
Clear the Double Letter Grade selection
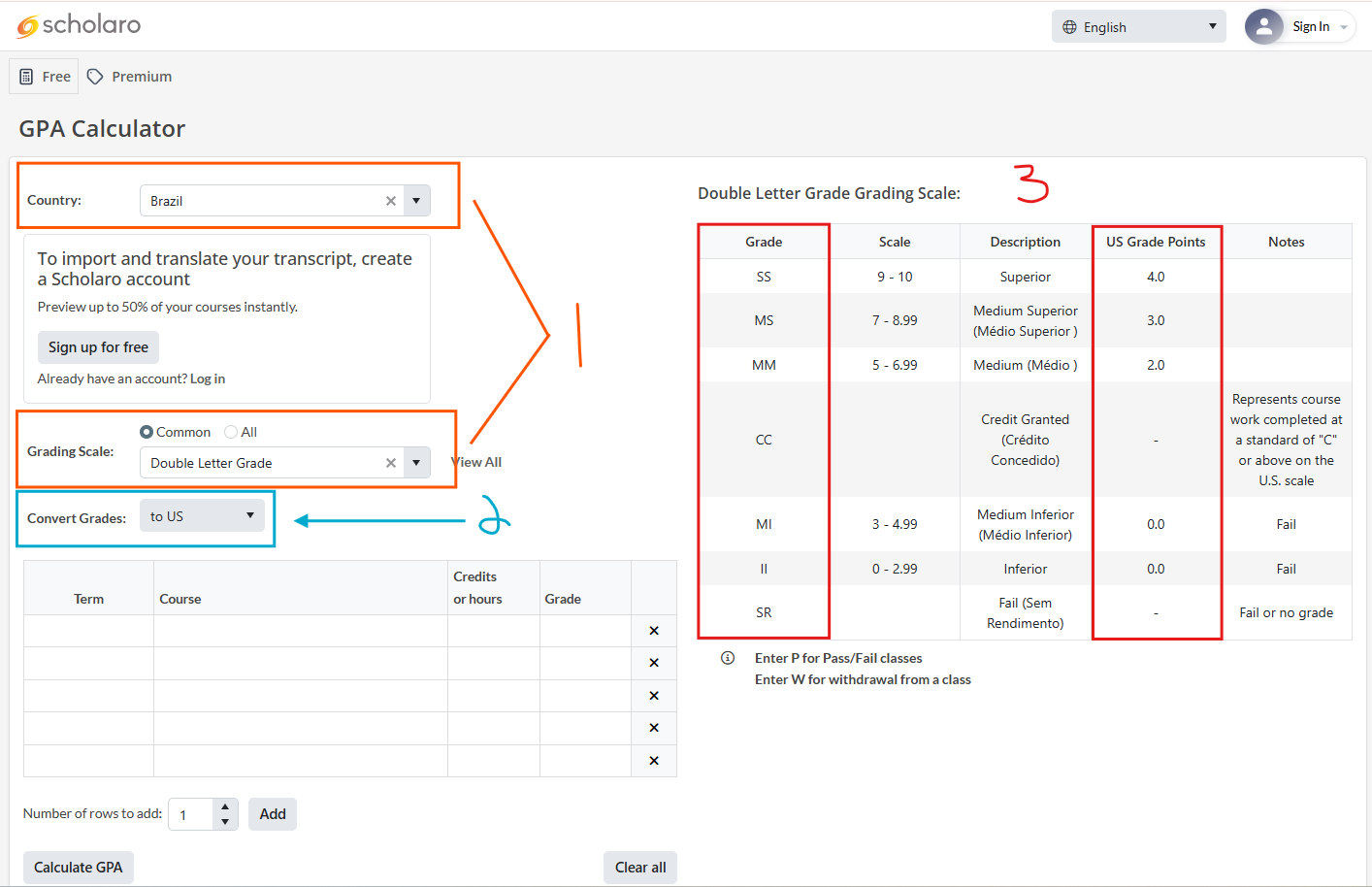[391, 463]
